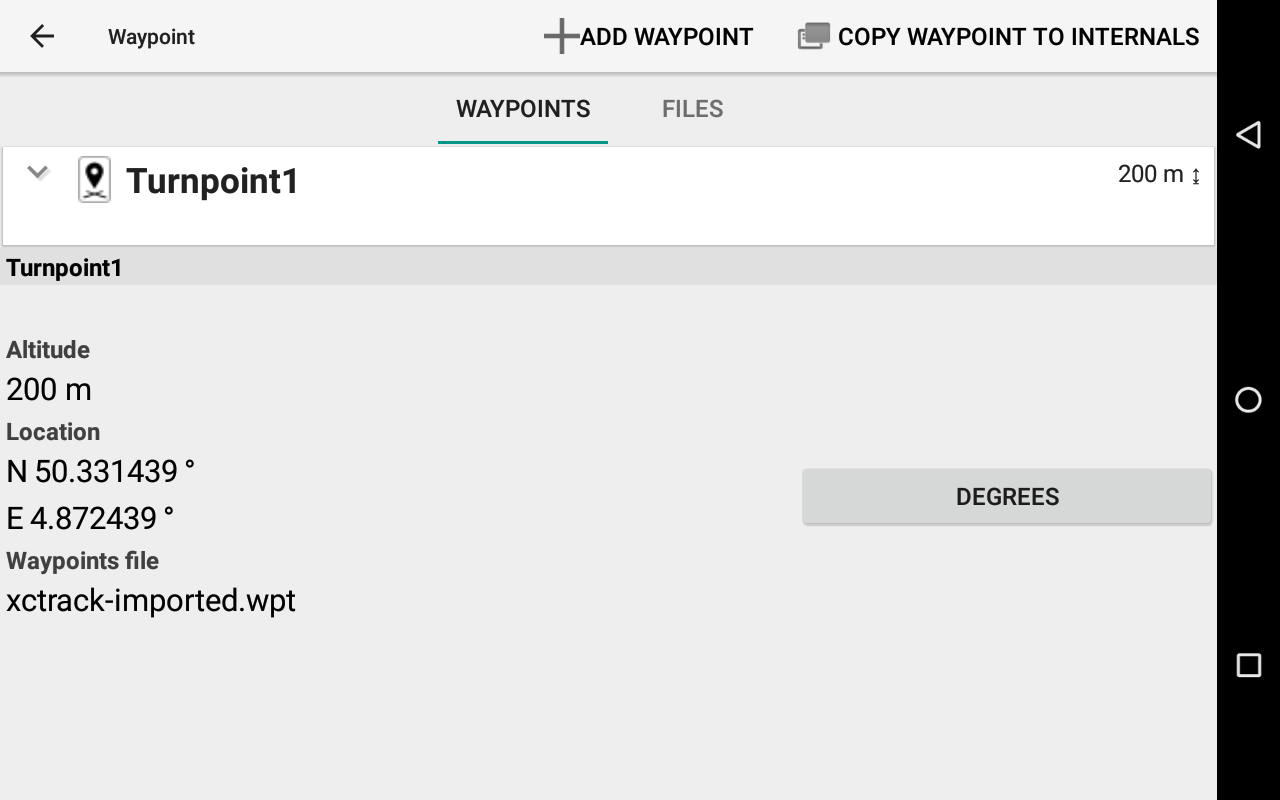This screenshot has width=1280, height=800.
Task: Click the plus icon for adding waypoint
Action: pyautogui.click(x=561, y=36)
